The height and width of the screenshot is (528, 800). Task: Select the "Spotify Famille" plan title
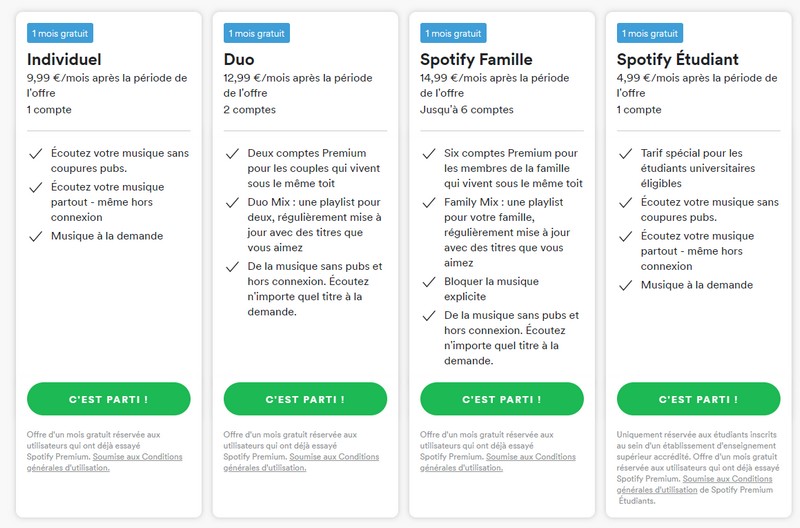point(476,59)
